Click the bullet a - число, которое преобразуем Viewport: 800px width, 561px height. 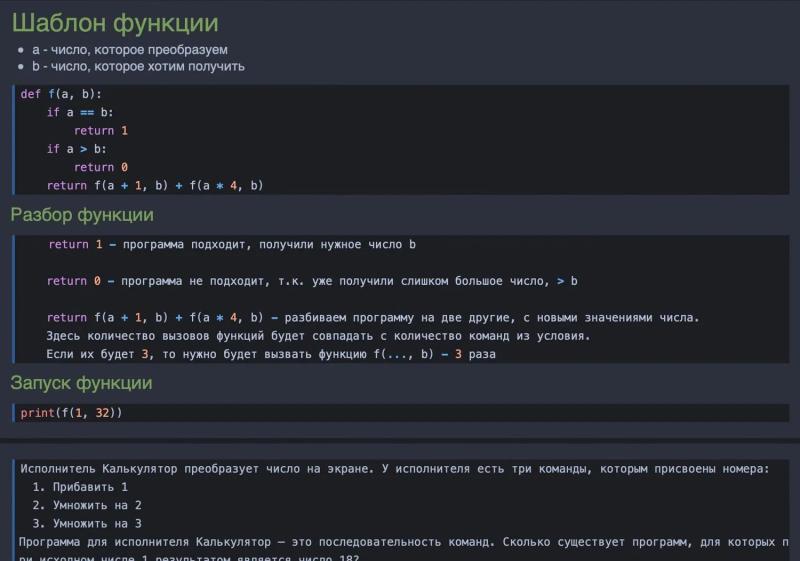(x=130, y=50)
